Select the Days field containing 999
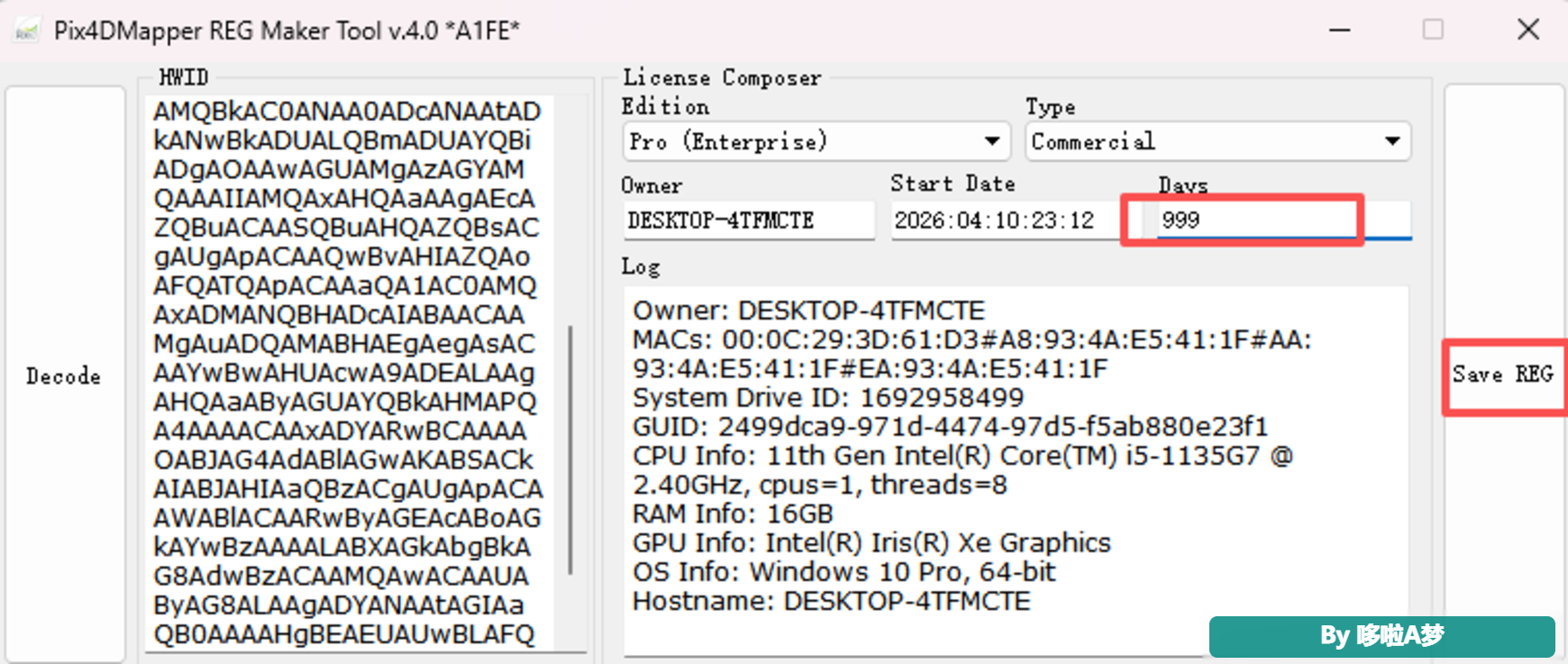The image size is (1568, 664). (1284, 220)
